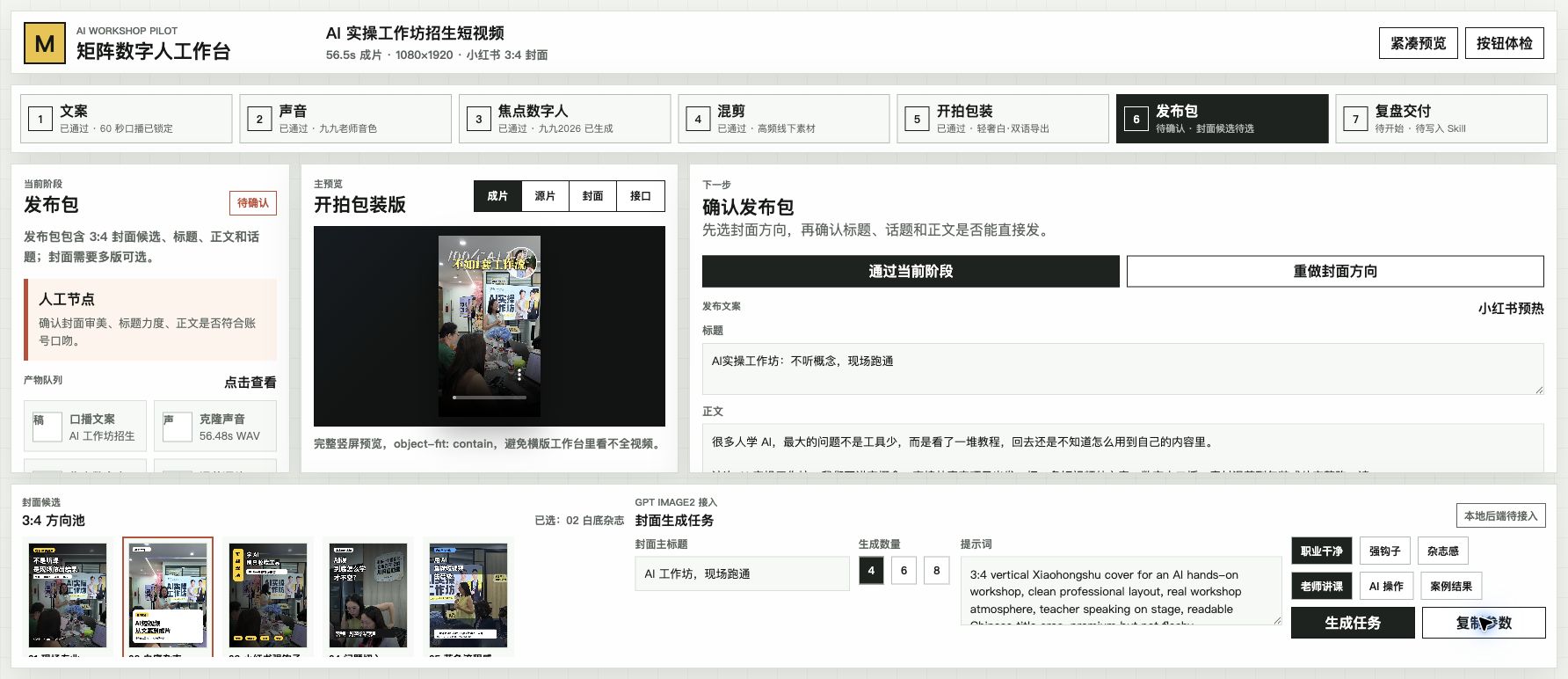The width and height of the screenshot is (1568, 679).
Task: Click 小红书预热 label
Action: pos(1511,309)
